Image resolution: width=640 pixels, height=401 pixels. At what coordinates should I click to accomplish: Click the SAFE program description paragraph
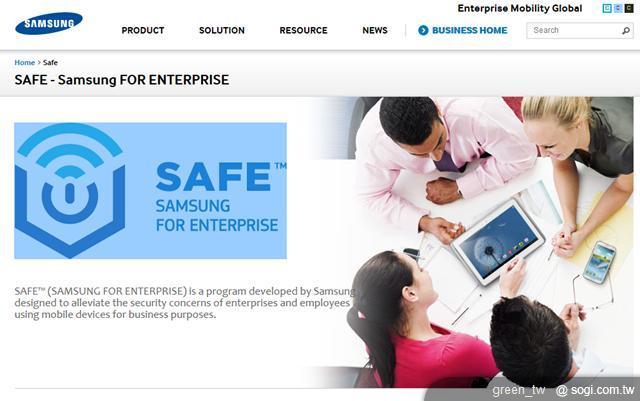pyautogui.click(x=184, y=303)
